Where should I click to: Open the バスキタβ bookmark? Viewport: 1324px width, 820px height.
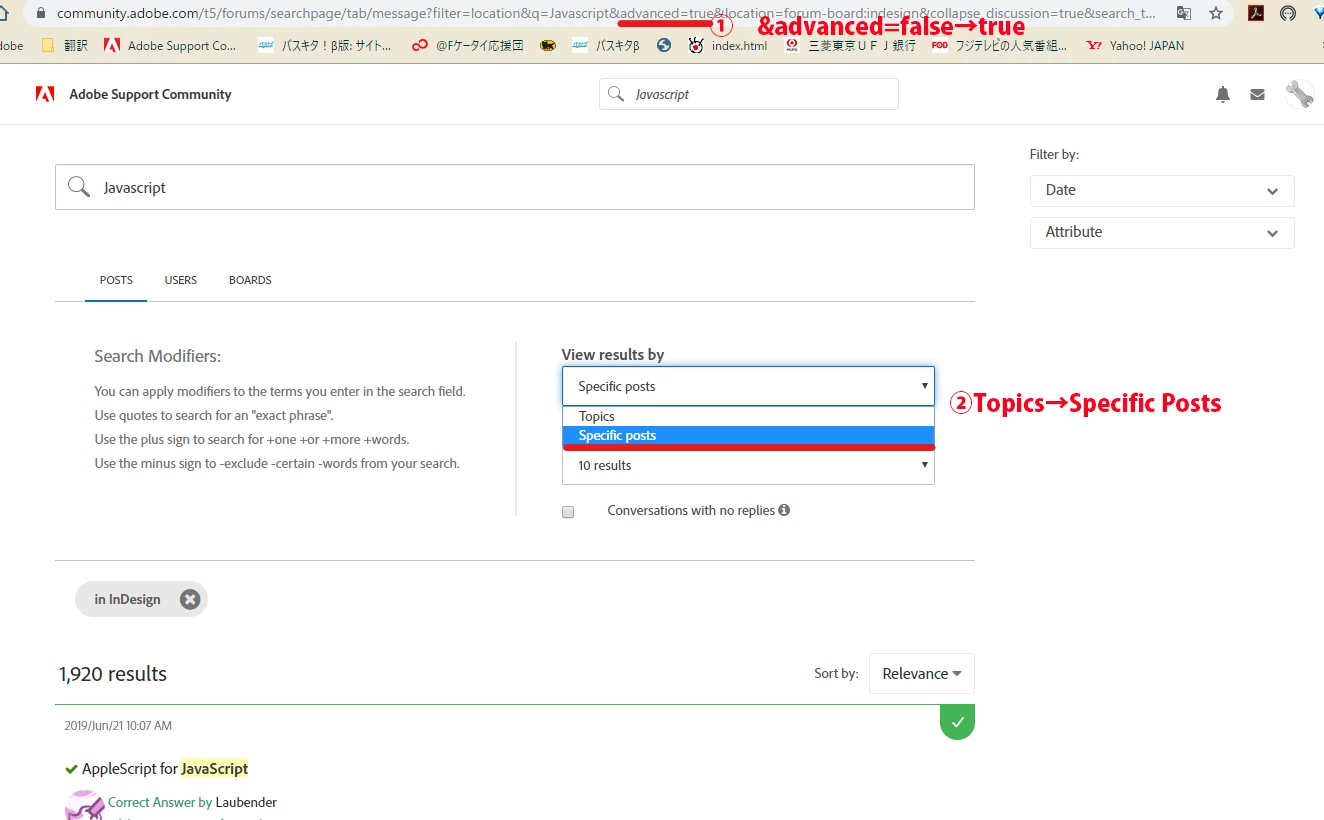pos(606,45)
